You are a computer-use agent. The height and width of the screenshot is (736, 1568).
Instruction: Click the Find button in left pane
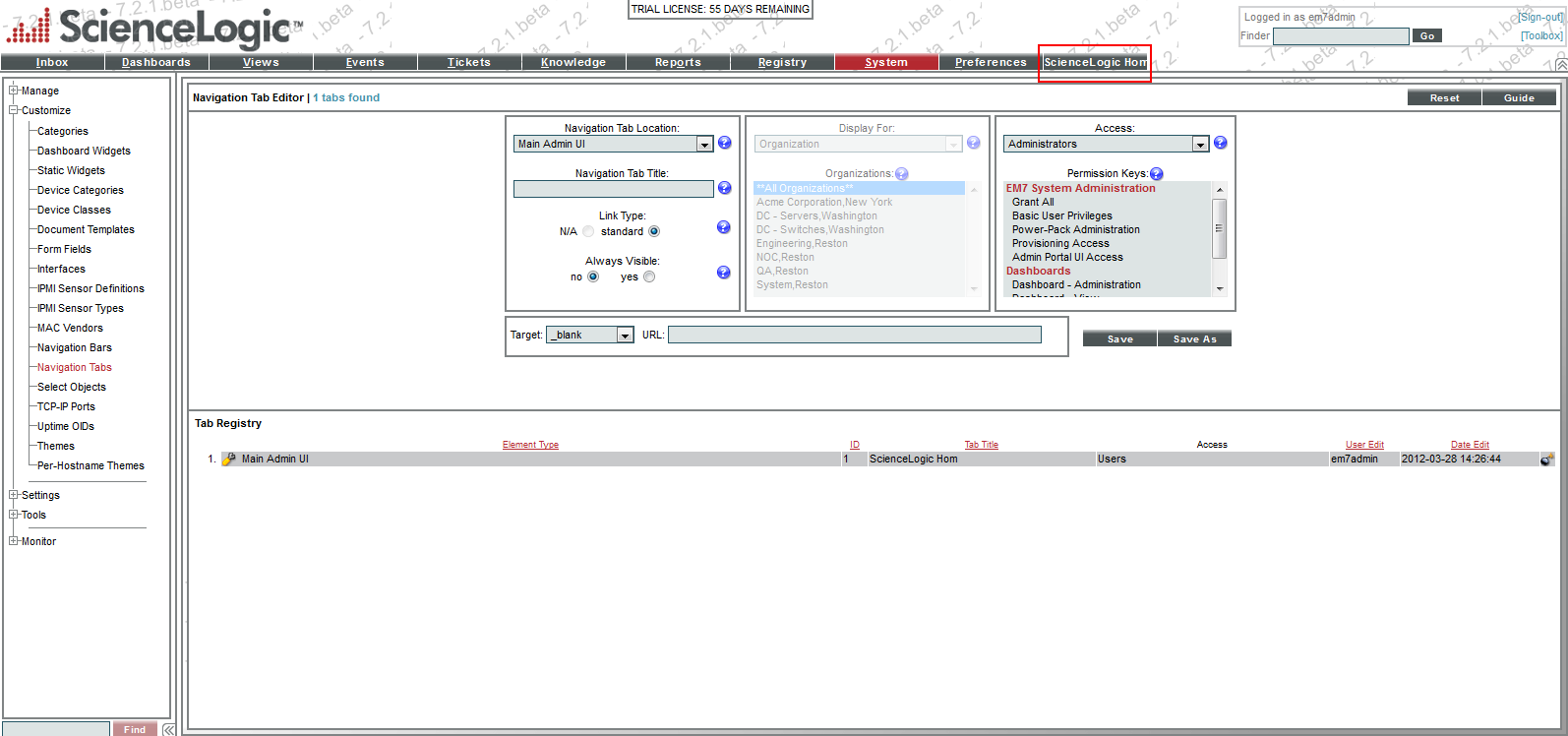click(x=135, y=729)
